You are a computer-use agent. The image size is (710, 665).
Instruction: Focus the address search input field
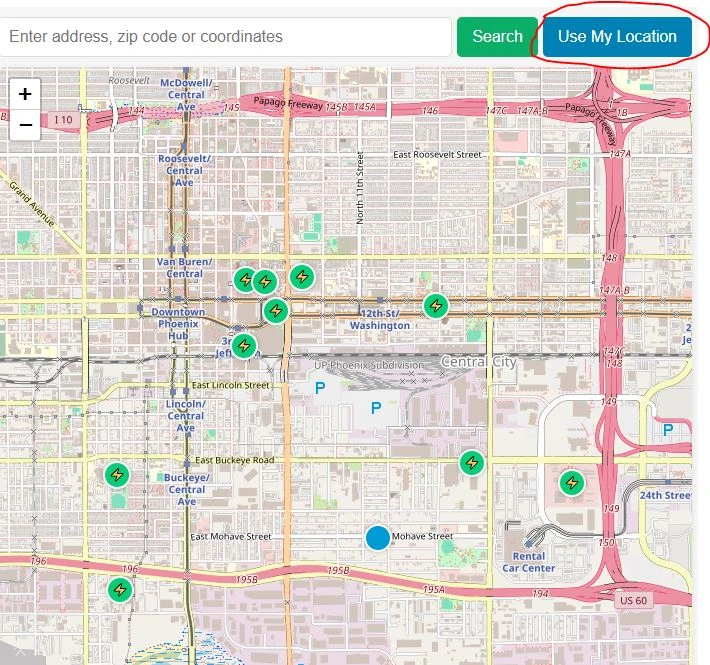pyautogui.click(x=226, y=37)
